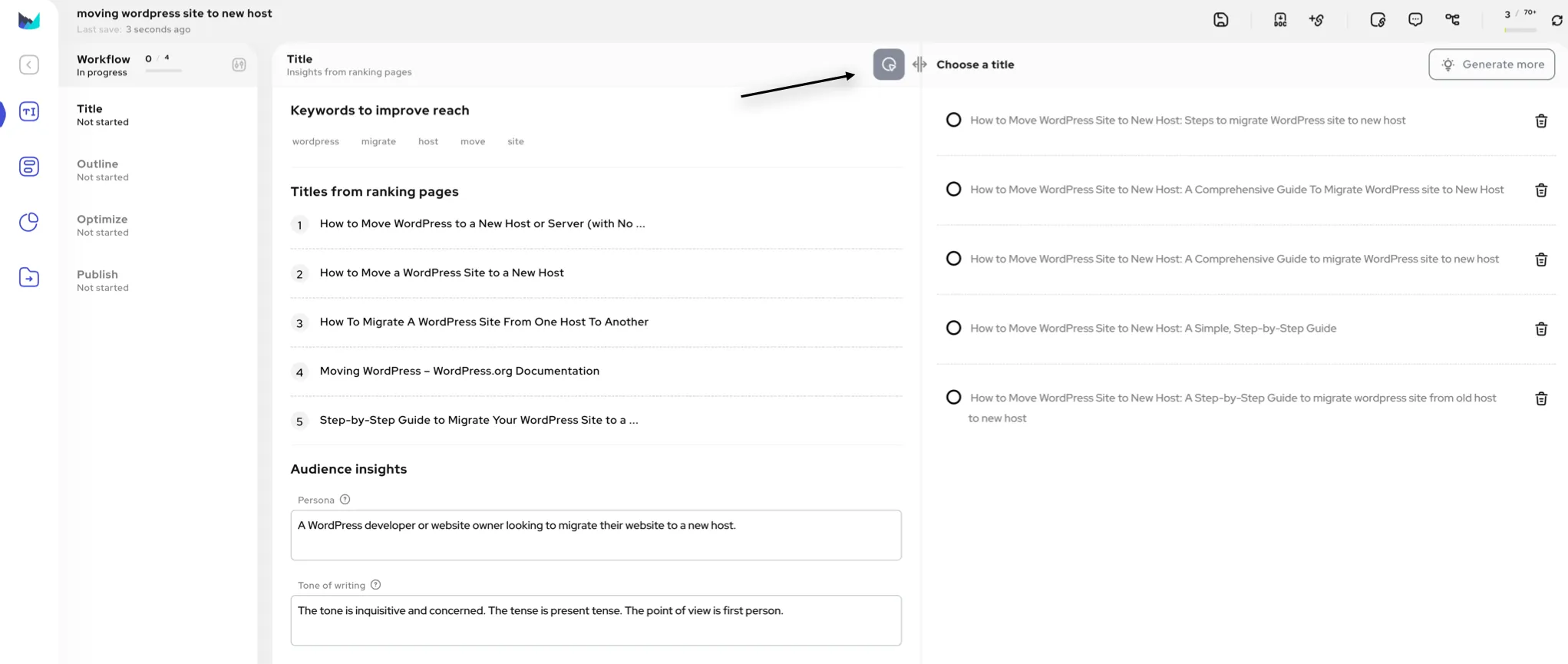Viewport: 1568px width, 664px height.
Task: Open the hierarchy tree icon in toolbar
Action: [1452, 20]
